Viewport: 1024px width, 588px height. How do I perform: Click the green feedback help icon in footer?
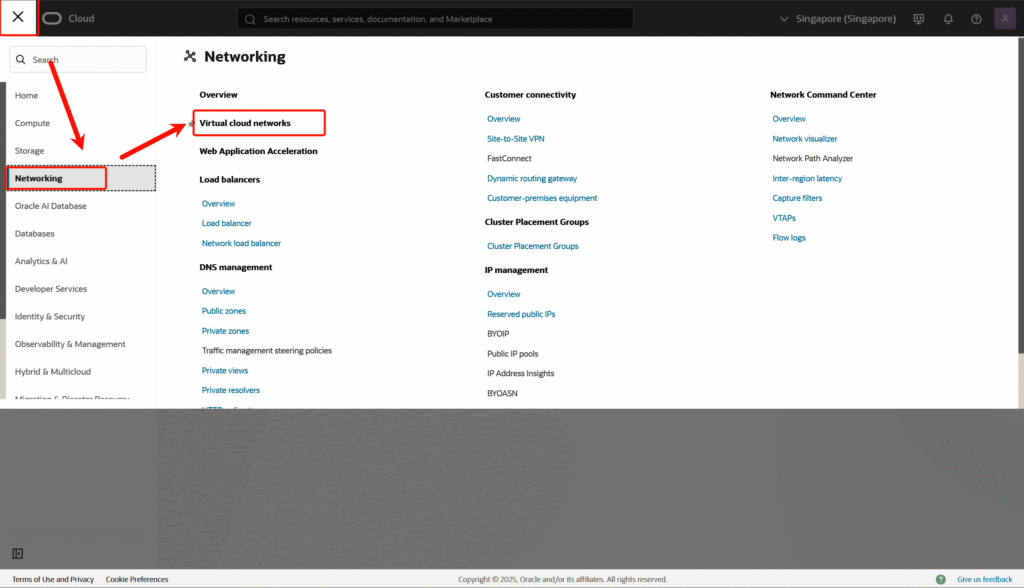click(x=940, y=579)
